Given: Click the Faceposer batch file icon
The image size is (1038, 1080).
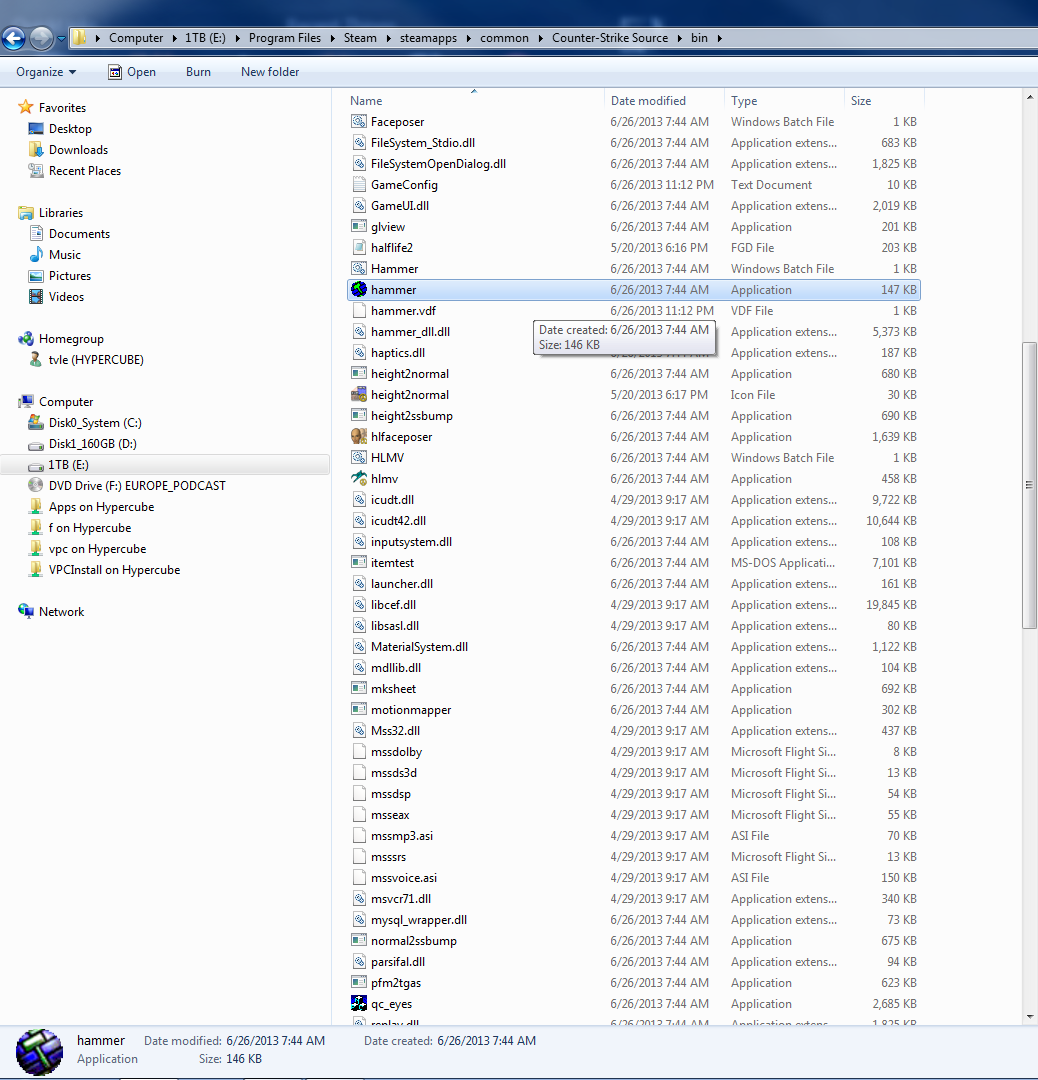Looking at the screenshot, I should 359,122.
